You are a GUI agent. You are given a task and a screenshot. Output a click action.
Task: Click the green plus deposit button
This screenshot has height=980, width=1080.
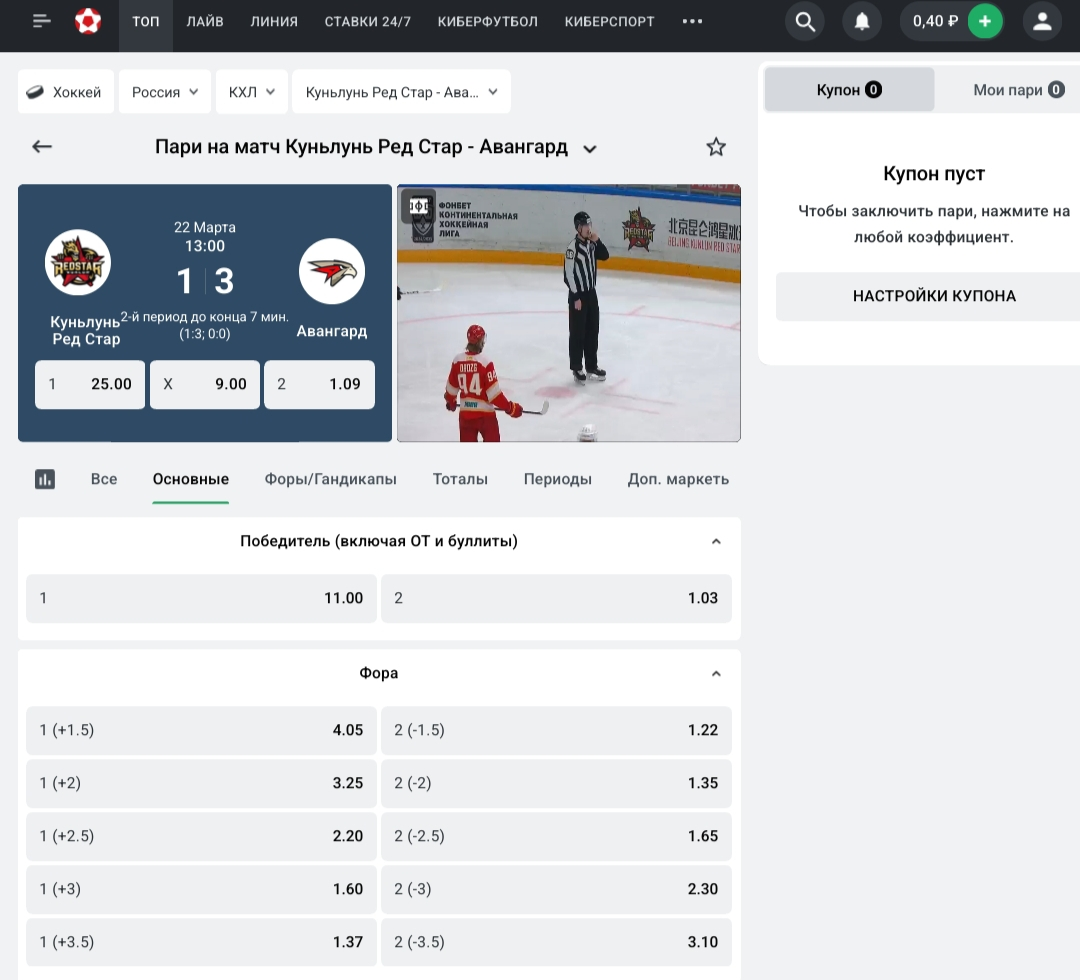click(x=985, y=21)
